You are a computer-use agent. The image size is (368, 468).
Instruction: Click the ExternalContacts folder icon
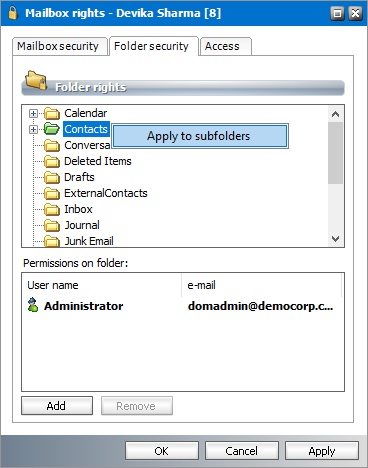52,193
